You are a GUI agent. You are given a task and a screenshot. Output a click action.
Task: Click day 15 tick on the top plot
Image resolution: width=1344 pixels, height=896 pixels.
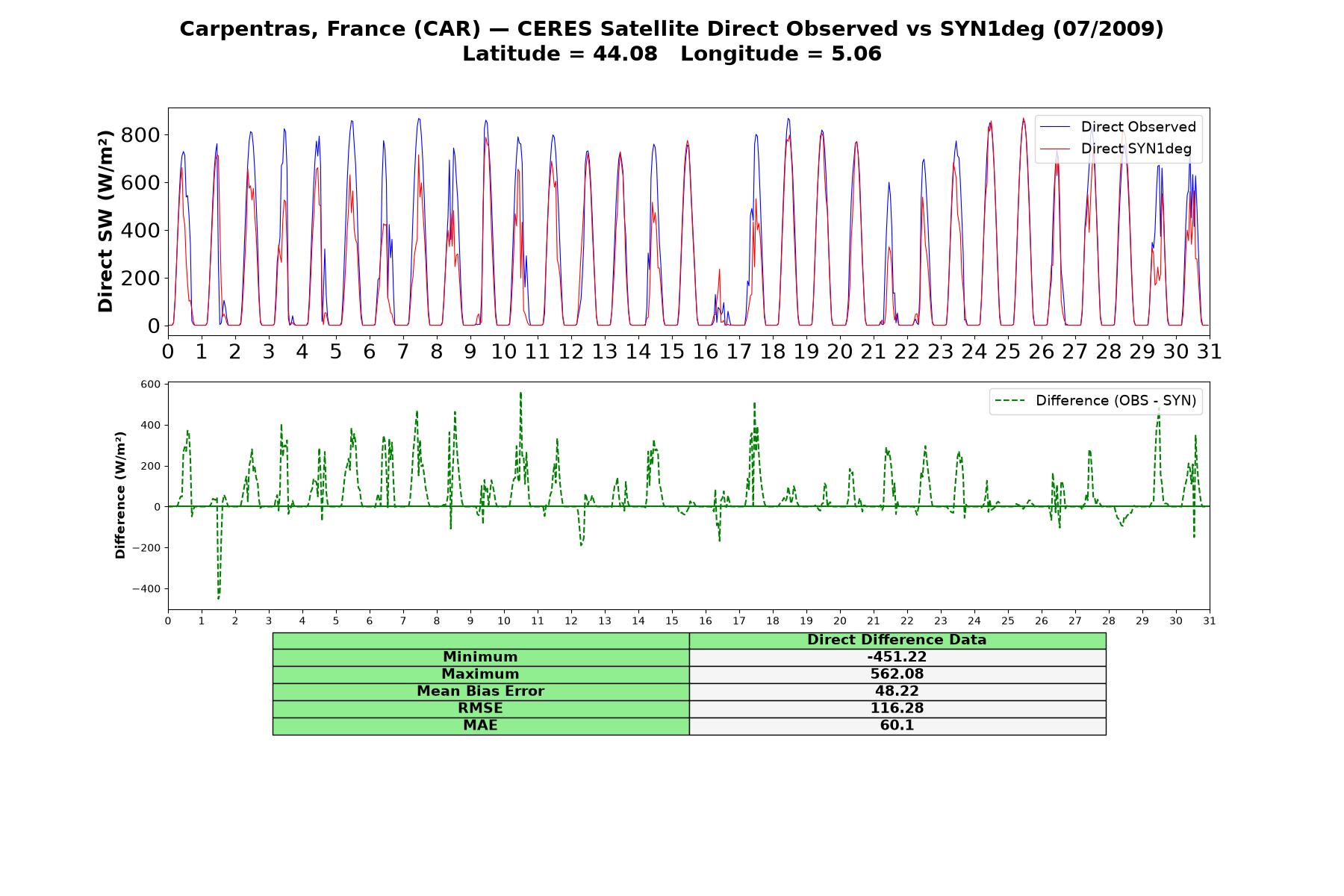click(671, 351)
